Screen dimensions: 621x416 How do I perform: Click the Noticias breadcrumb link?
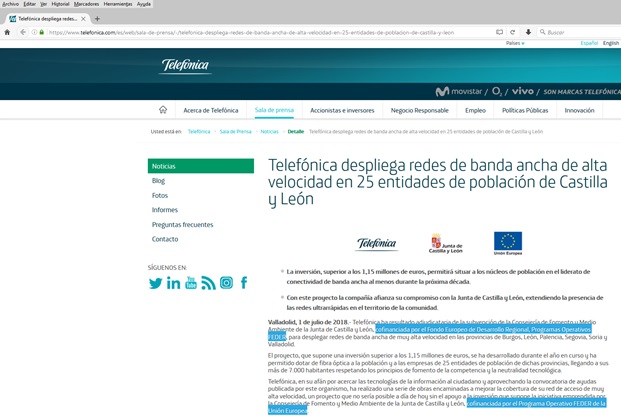[269, 132]
